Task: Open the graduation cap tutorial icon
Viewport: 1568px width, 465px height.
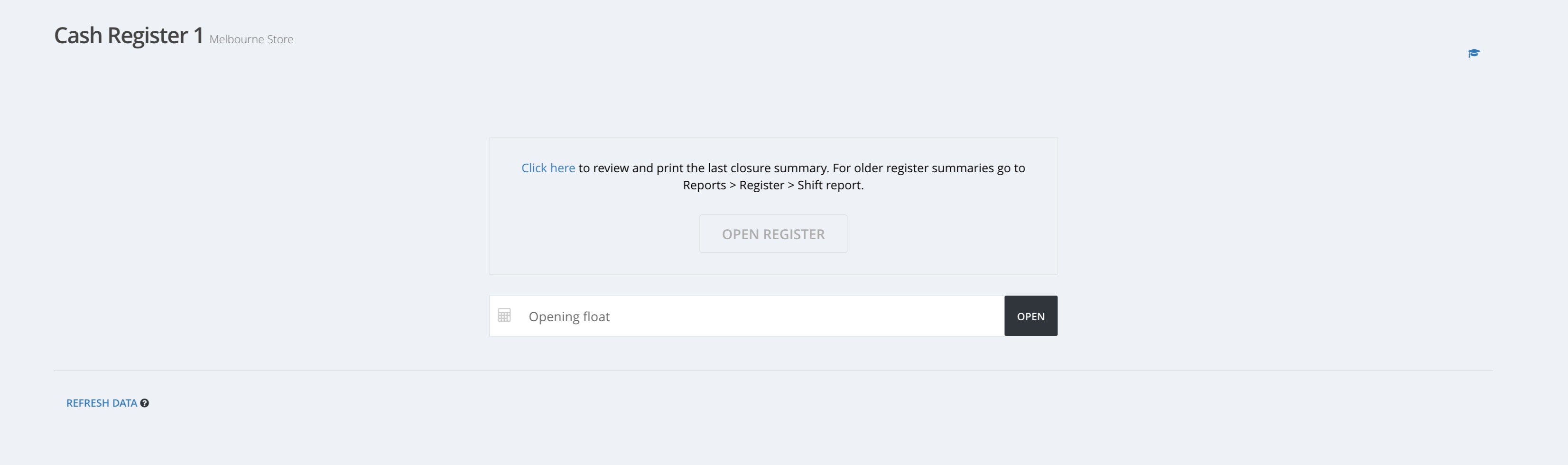Action: pos(1473,54)
